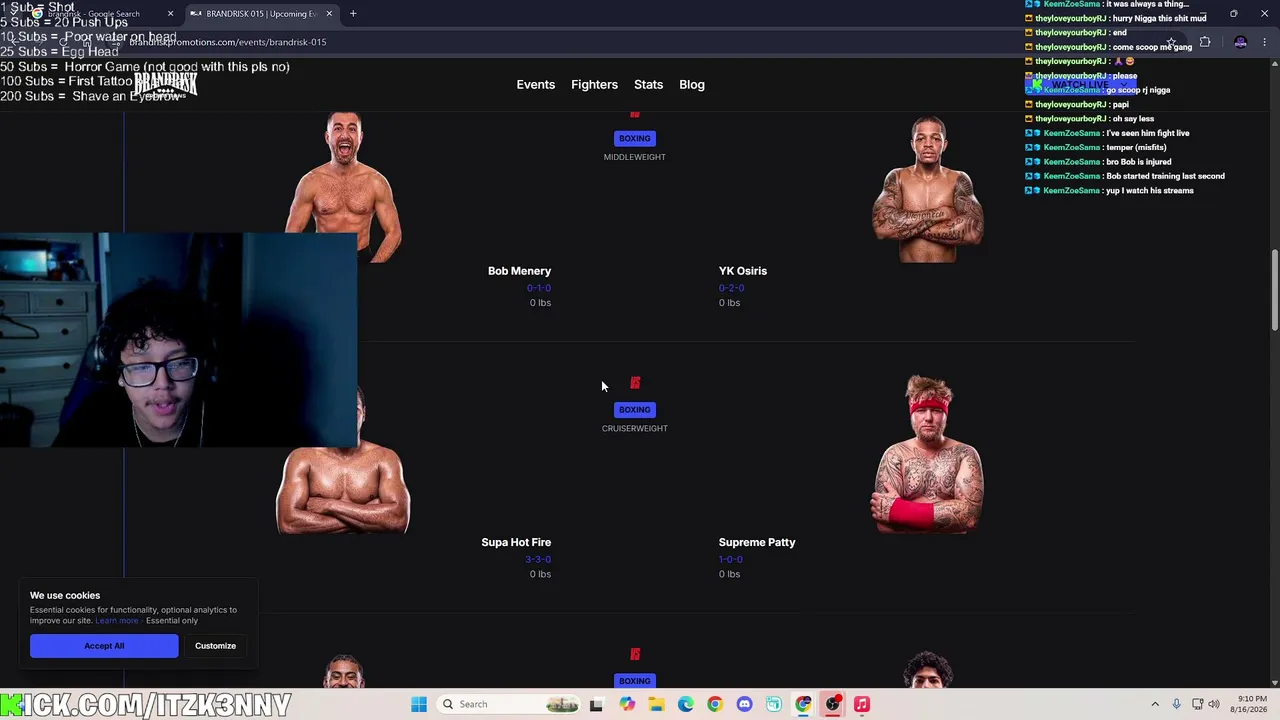
Task: Restore down the browser window
Action: (x=1233, y=14)
